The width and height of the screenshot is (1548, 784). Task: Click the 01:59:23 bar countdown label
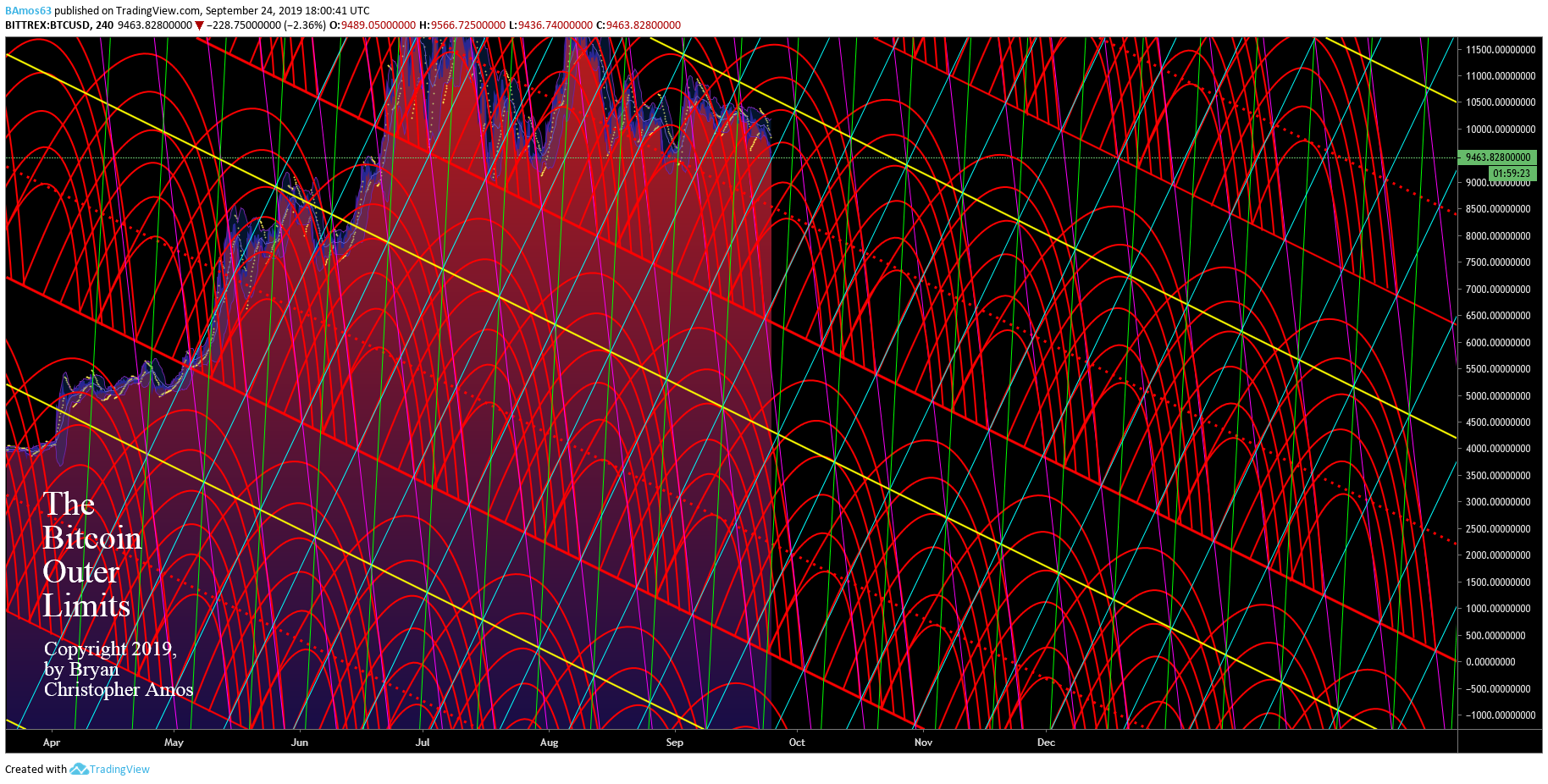(x=1512, y=174)
